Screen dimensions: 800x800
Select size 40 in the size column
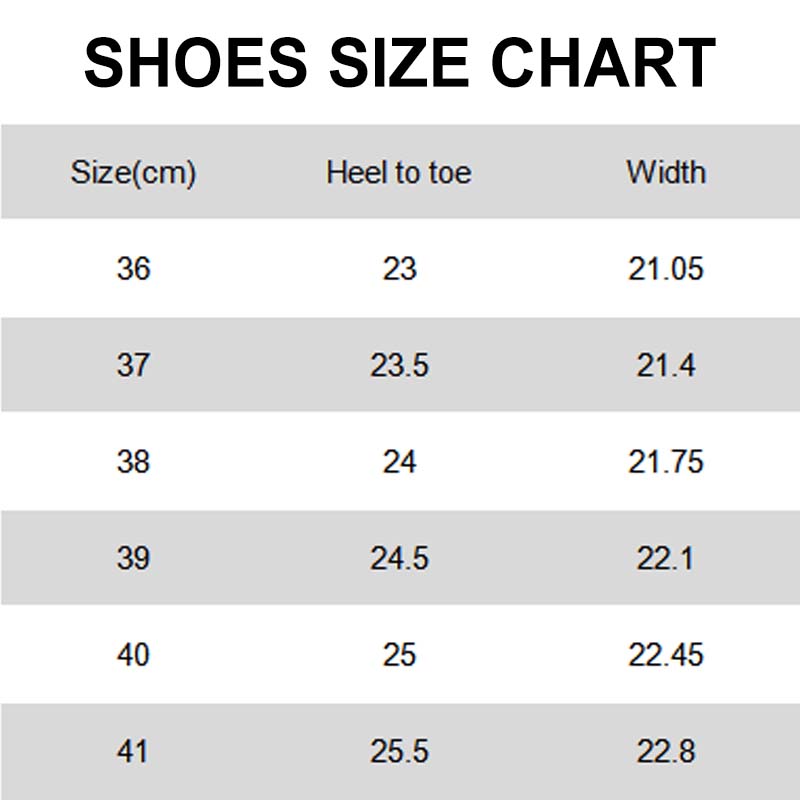tap(133, 654)
